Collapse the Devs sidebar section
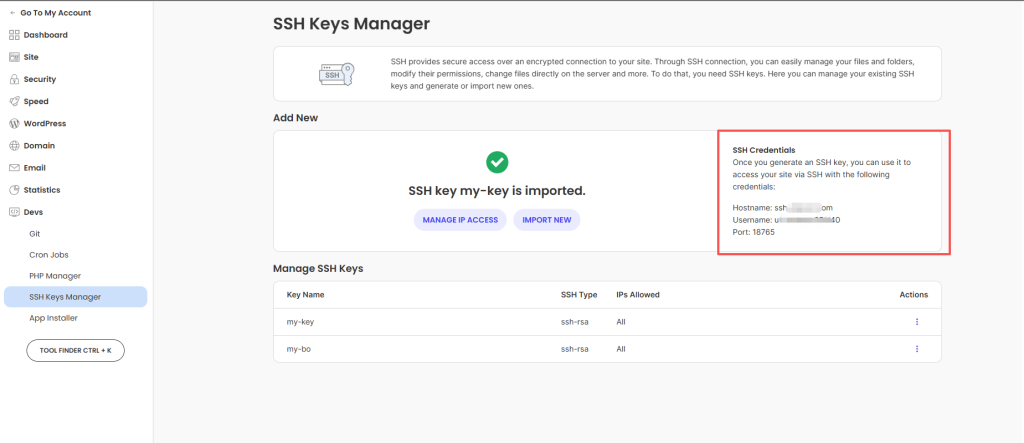1024x443 pixels. 34,212
